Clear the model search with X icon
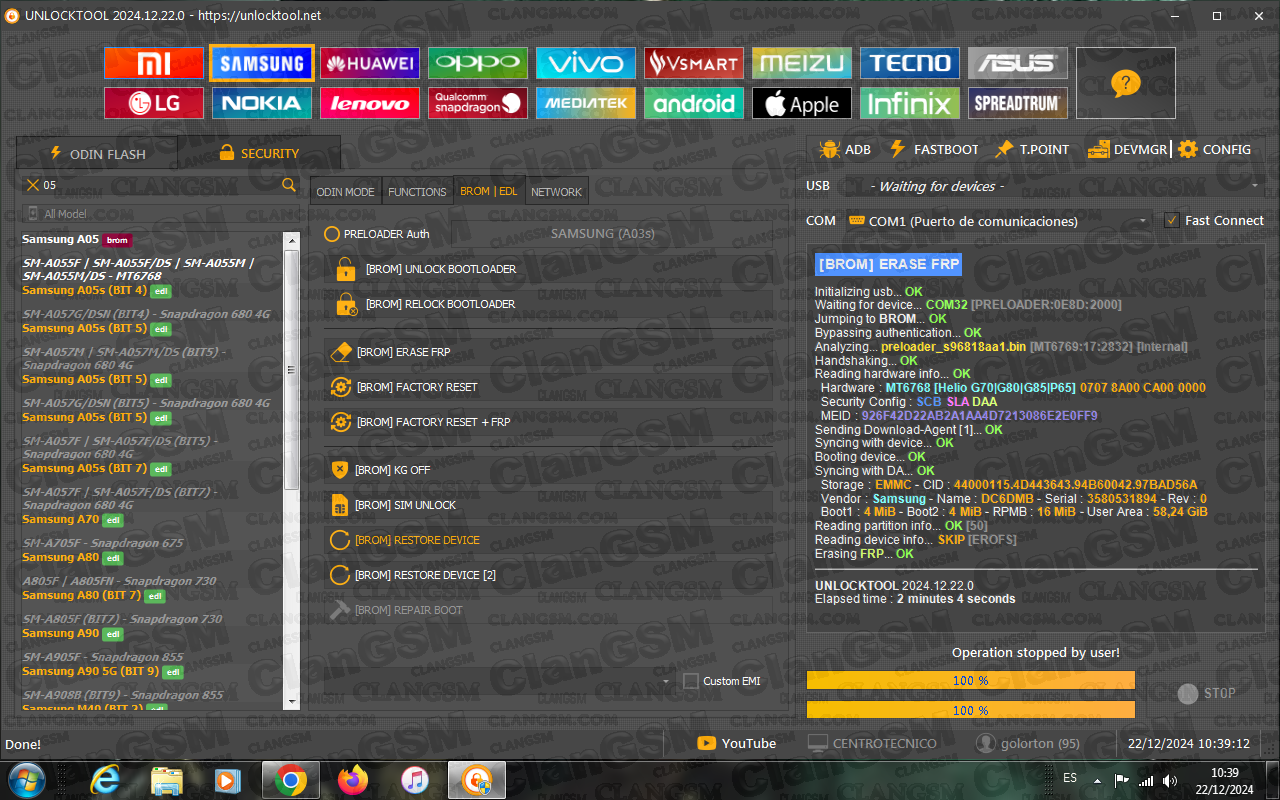Viewport: 1280px width, 800px height. click(33, 185)
